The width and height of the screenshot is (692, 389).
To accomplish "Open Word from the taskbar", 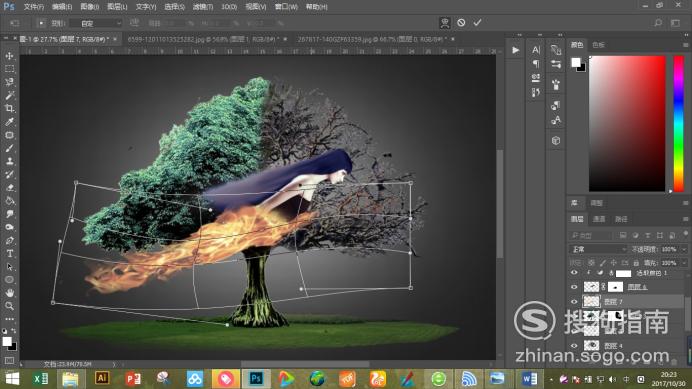I will click(529, 378).
